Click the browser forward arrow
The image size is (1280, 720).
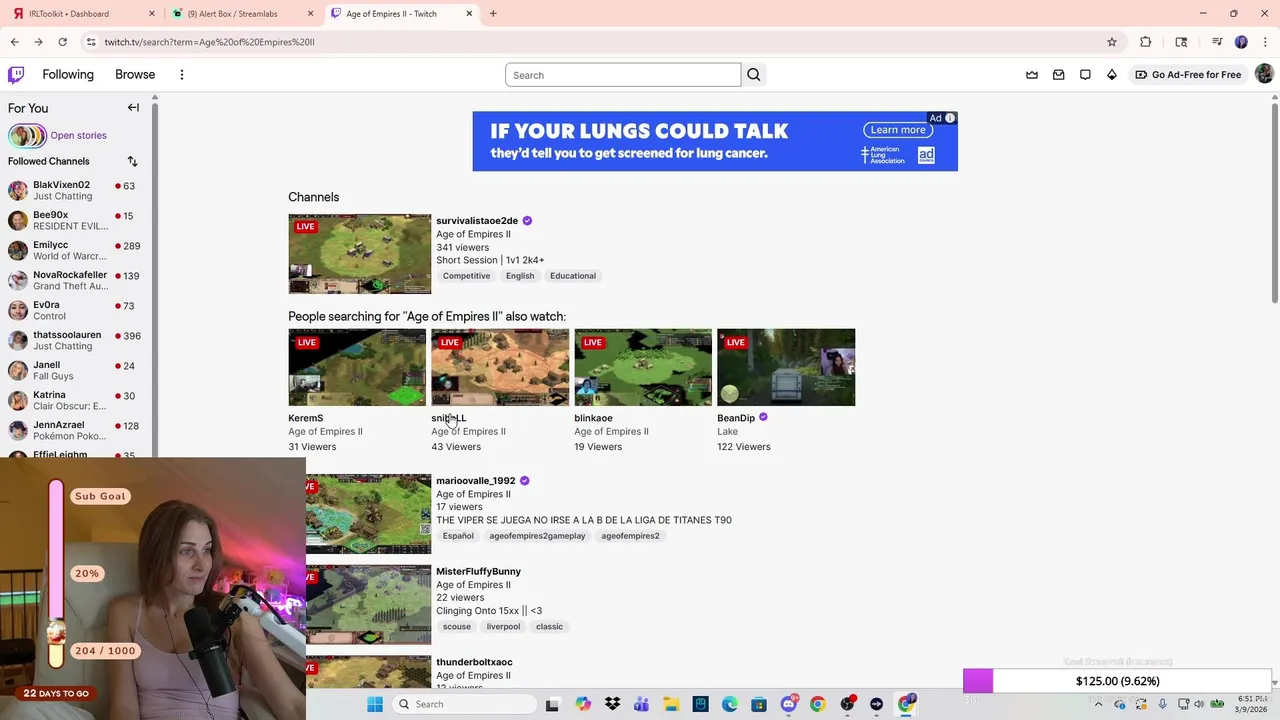38,42
